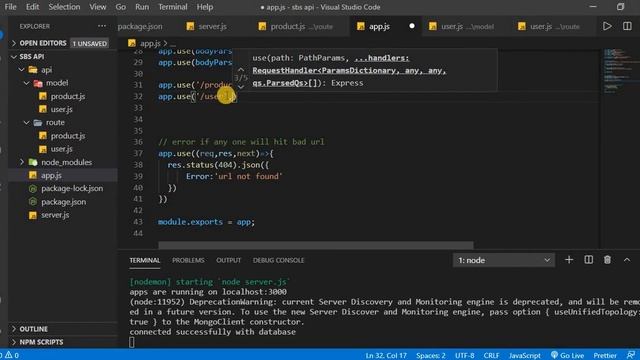
Task: Click the warning count icon in status bar
Action: [9, 355]
